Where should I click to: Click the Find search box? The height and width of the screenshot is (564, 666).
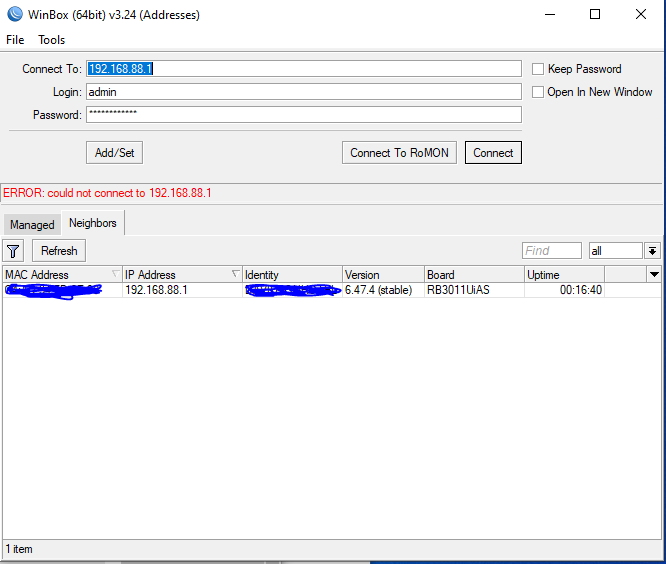point(552,251)
